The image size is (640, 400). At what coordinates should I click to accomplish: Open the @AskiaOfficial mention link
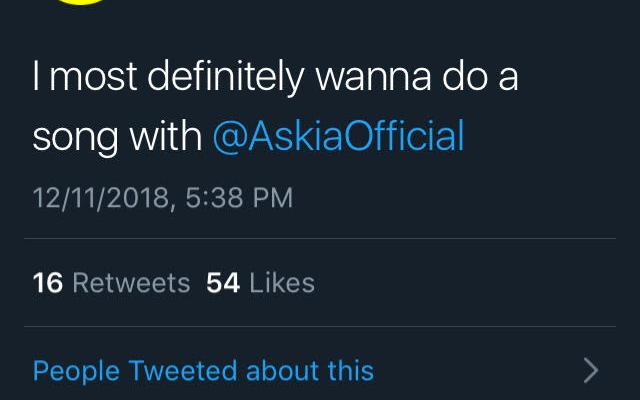click(x=338, y=137)
